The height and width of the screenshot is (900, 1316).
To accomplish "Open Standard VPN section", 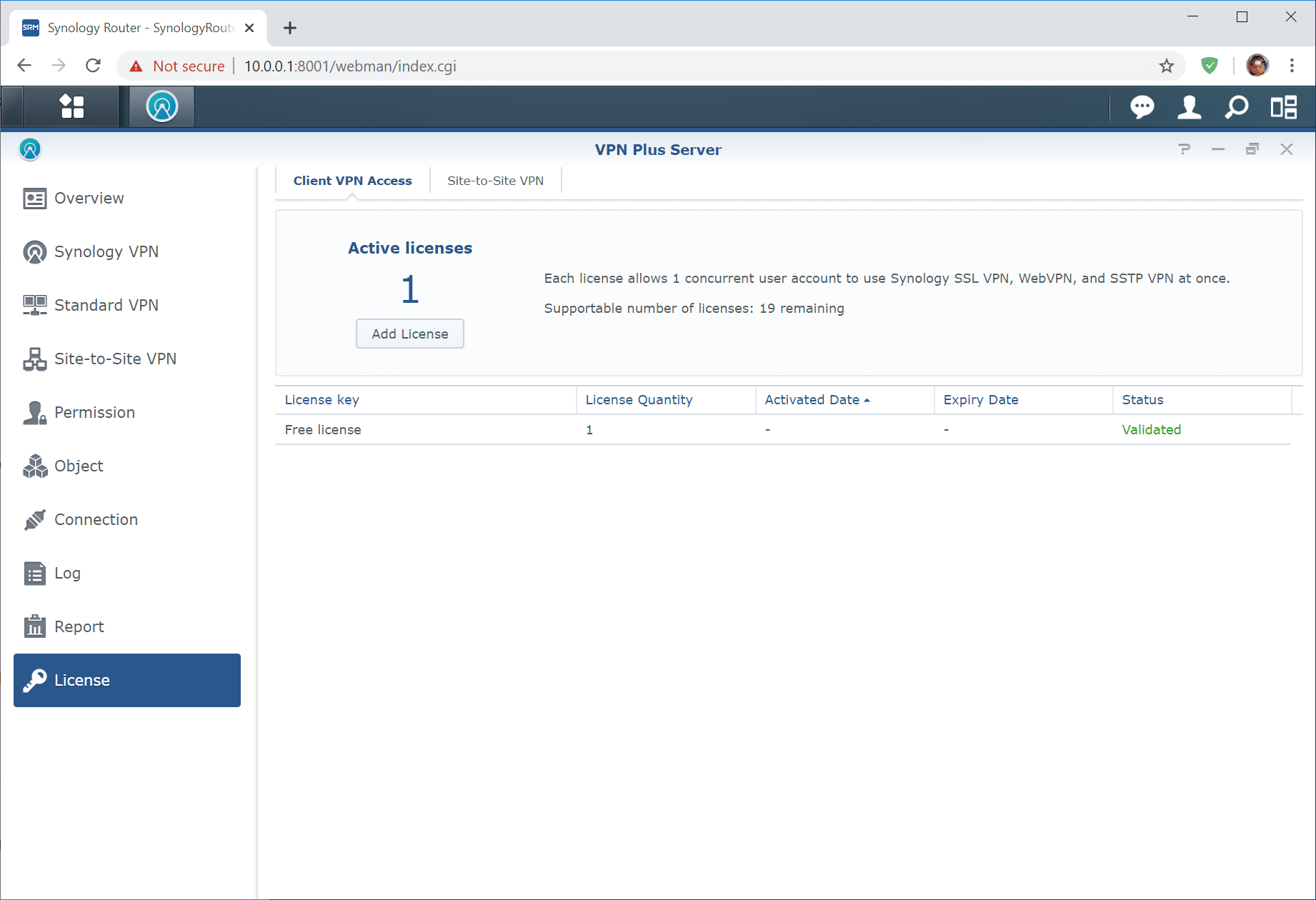I will pos(127,305).
